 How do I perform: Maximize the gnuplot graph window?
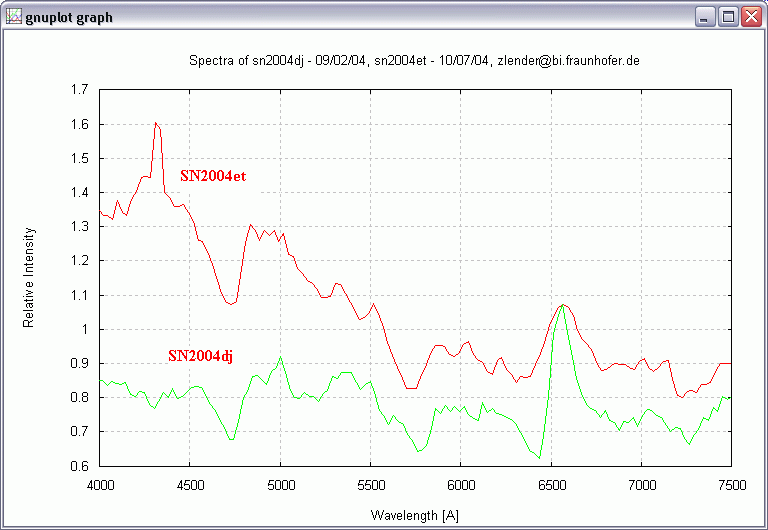pos(729,17)
